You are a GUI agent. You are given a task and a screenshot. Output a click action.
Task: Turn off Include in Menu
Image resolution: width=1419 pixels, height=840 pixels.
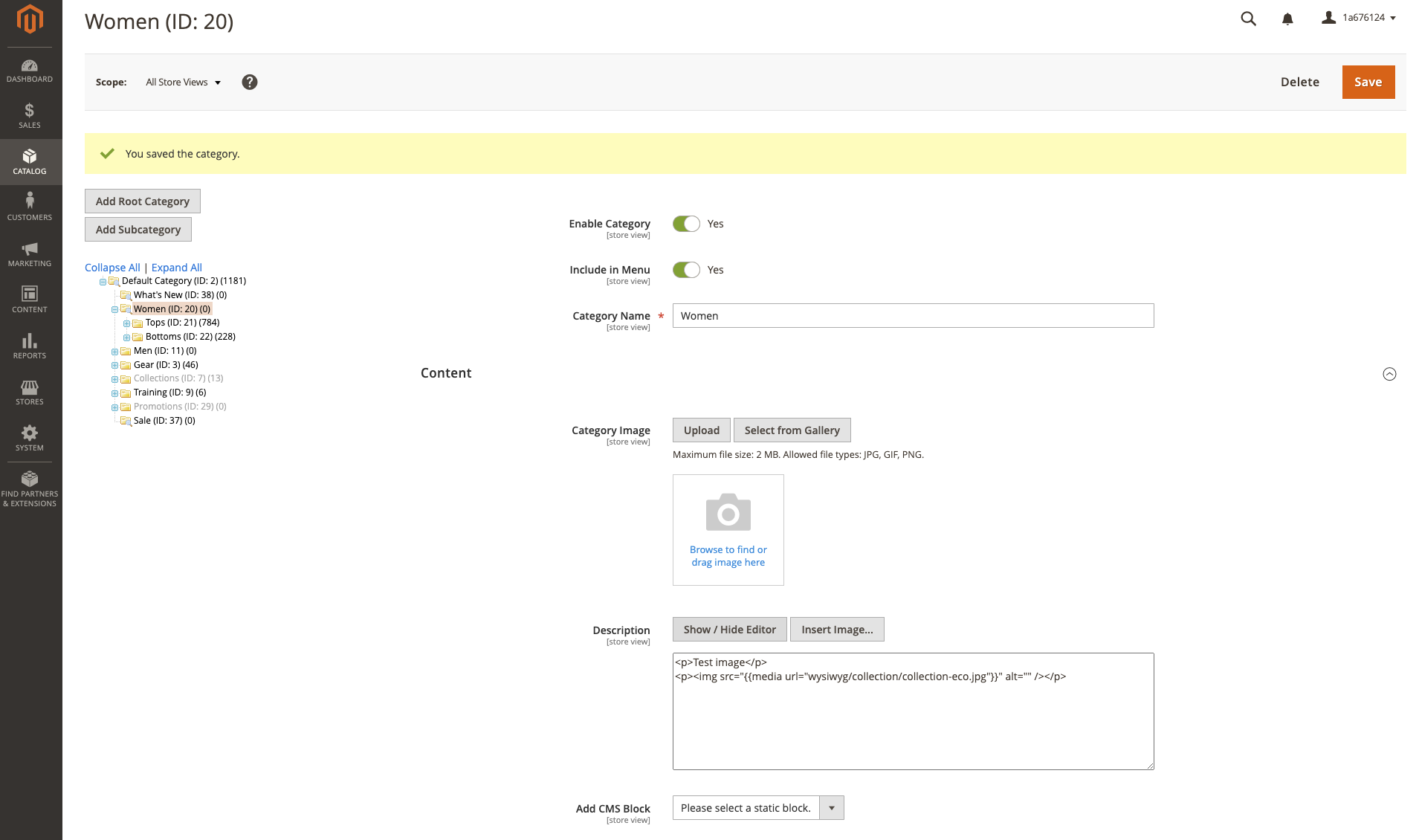pyautogui.click(x=686, y=269)
